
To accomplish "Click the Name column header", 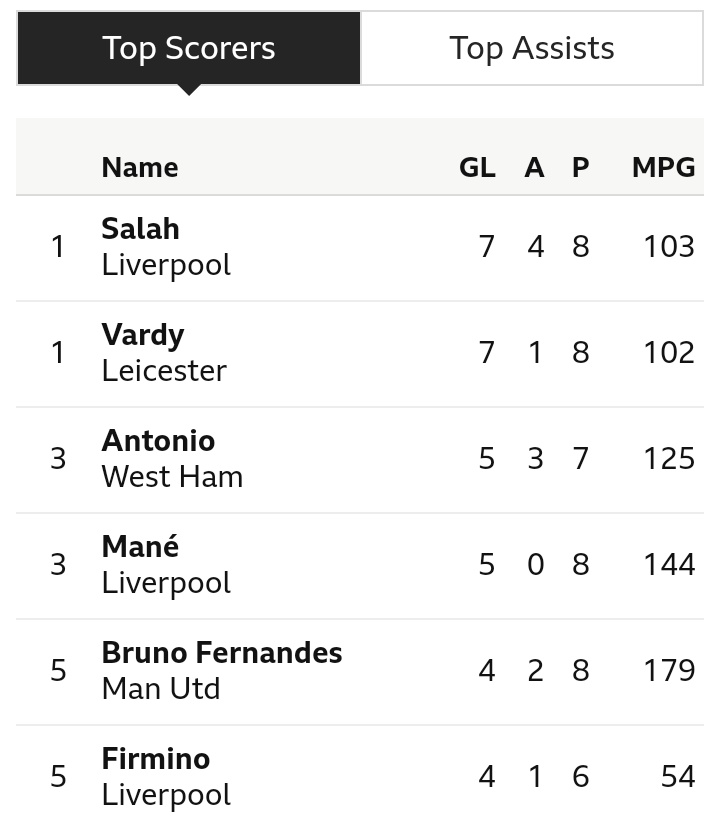I will (x=140, y=168).
